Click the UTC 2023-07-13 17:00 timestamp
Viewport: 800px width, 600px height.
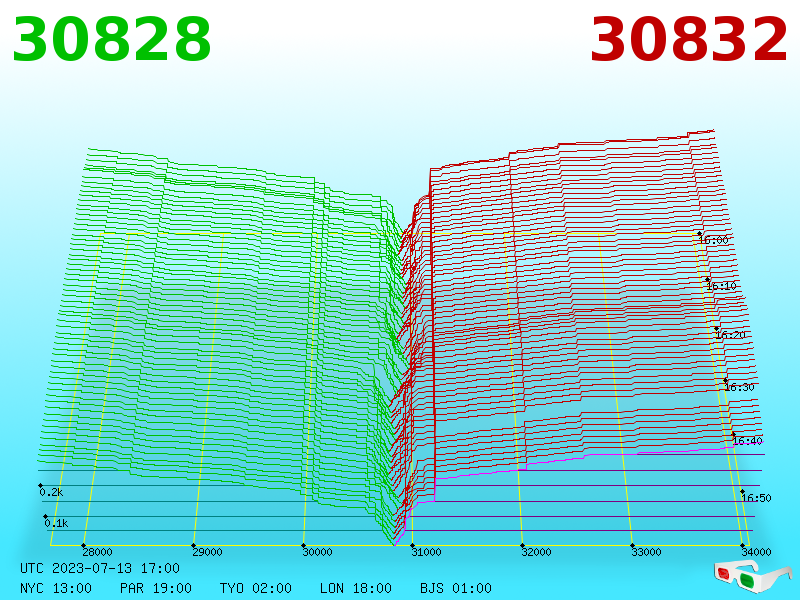tap(100, 568)
